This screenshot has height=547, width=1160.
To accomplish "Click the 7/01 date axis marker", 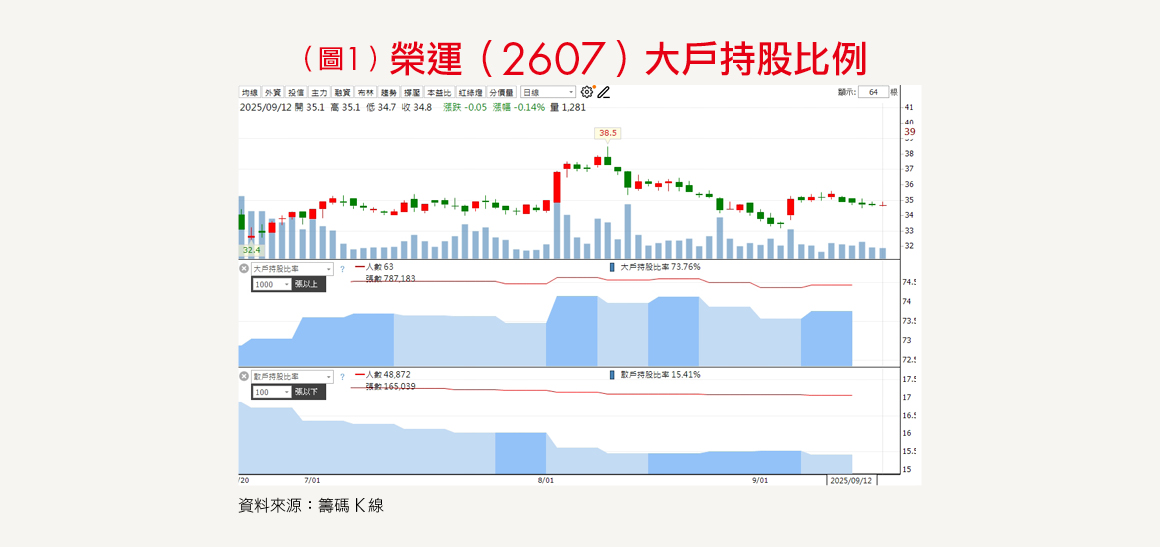I will tap(312, 480).
